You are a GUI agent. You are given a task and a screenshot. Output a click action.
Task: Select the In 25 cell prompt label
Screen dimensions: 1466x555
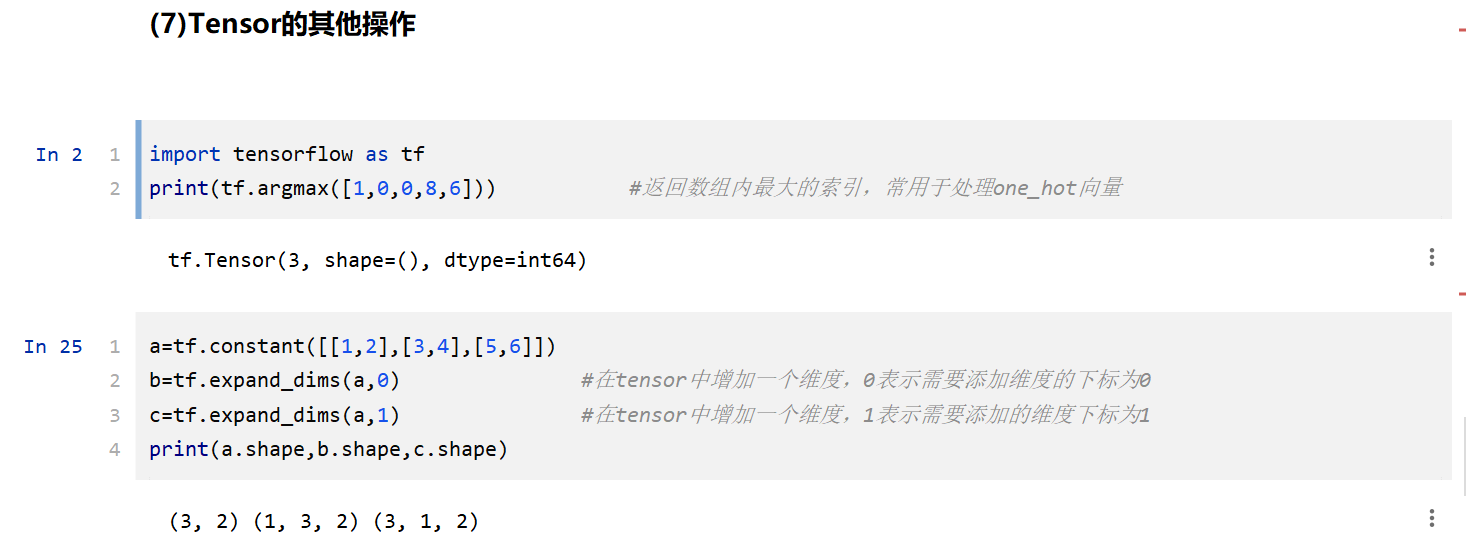pos(53,347)
